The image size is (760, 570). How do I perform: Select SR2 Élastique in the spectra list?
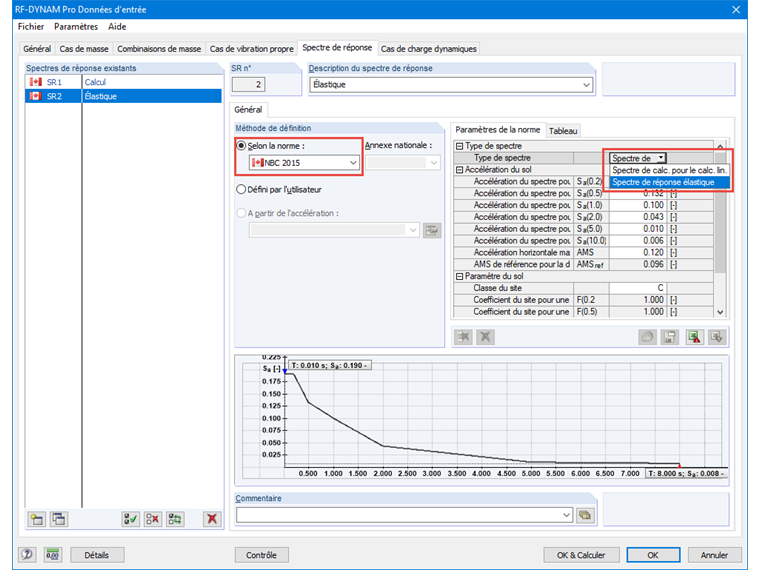pyautogui.click(x=124, y=96)
